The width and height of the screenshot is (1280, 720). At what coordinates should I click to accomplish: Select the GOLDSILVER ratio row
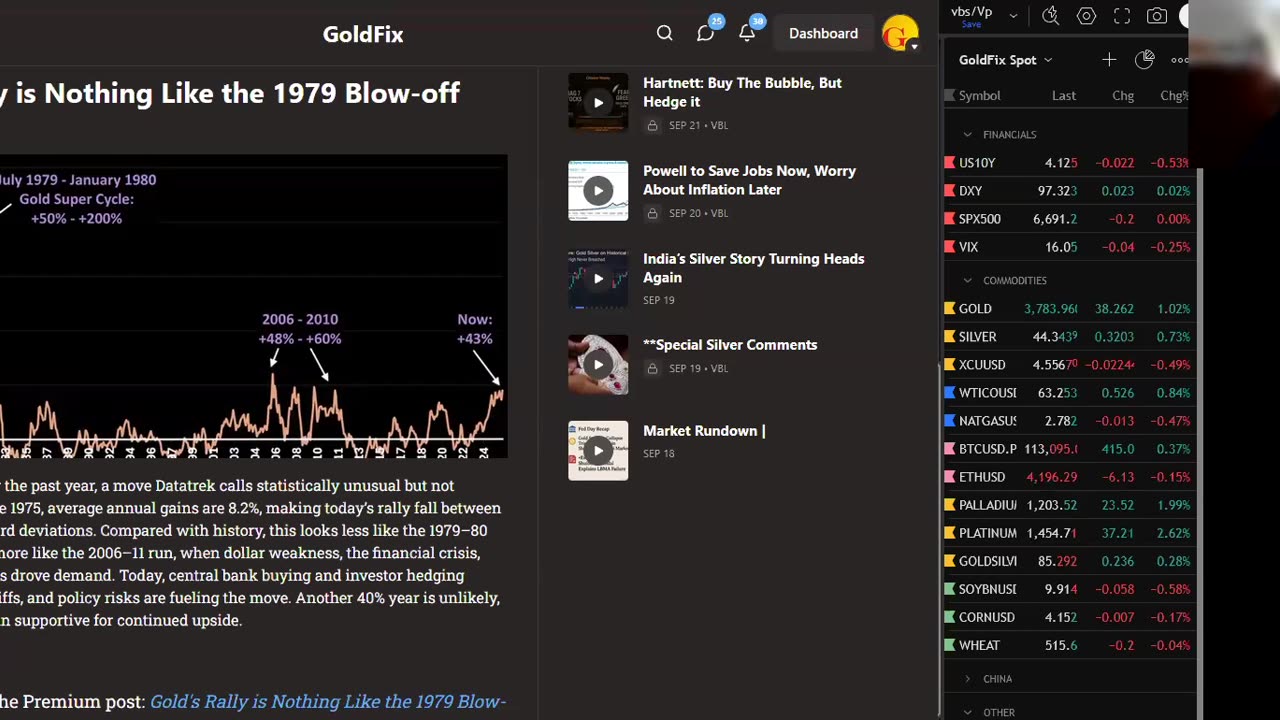[1068, 561]
